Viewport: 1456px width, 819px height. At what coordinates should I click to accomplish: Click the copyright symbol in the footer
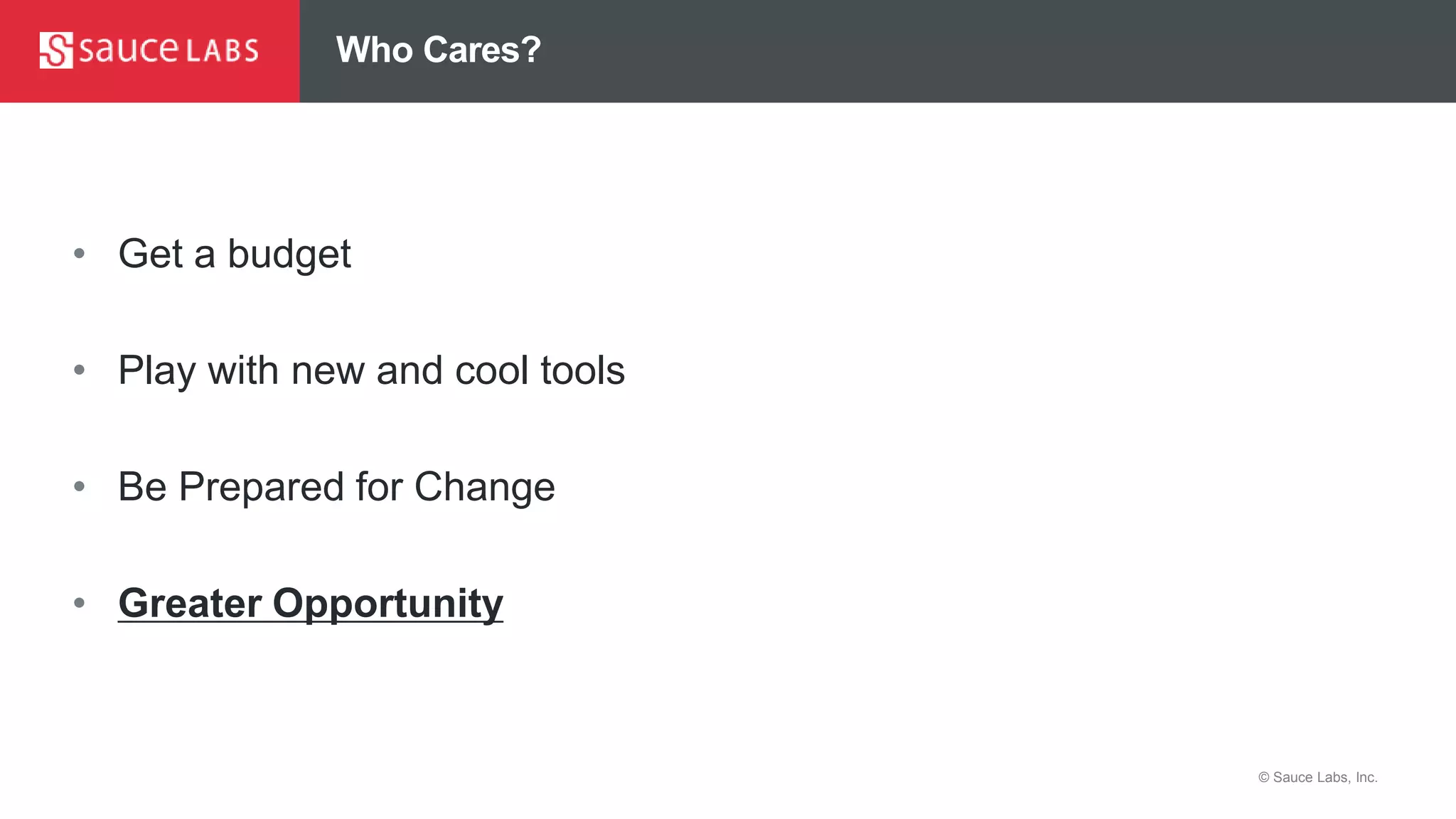click(x=1264, y=777)
